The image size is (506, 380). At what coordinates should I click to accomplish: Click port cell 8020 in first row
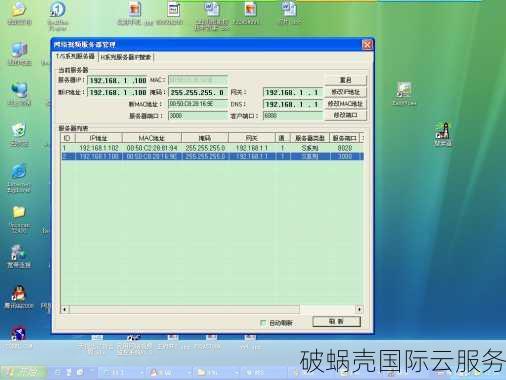pos(345,148)
